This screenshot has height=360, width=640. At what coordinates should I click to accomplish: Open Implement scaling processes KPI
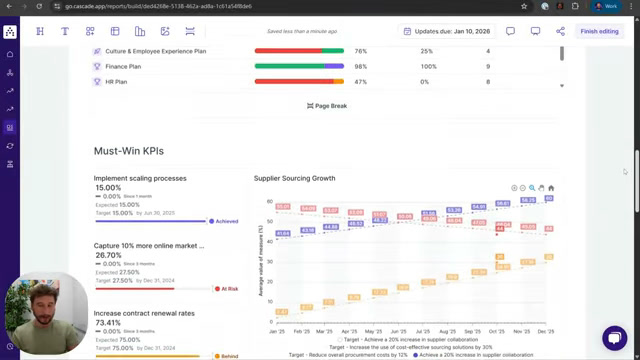pos(140,178)
